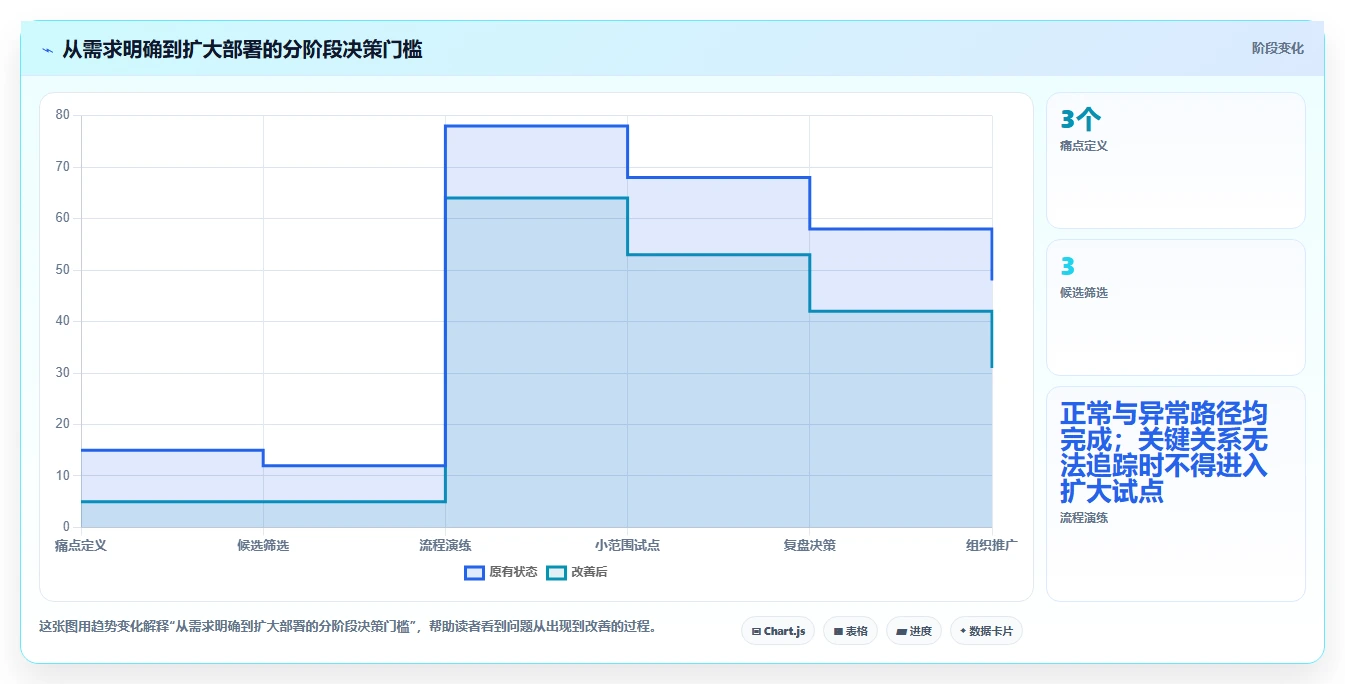The image size is (1345, 684).
Task: Click the title 从需求明确到扩大部署的分阶段决策门槛
Action: (242, 49)
